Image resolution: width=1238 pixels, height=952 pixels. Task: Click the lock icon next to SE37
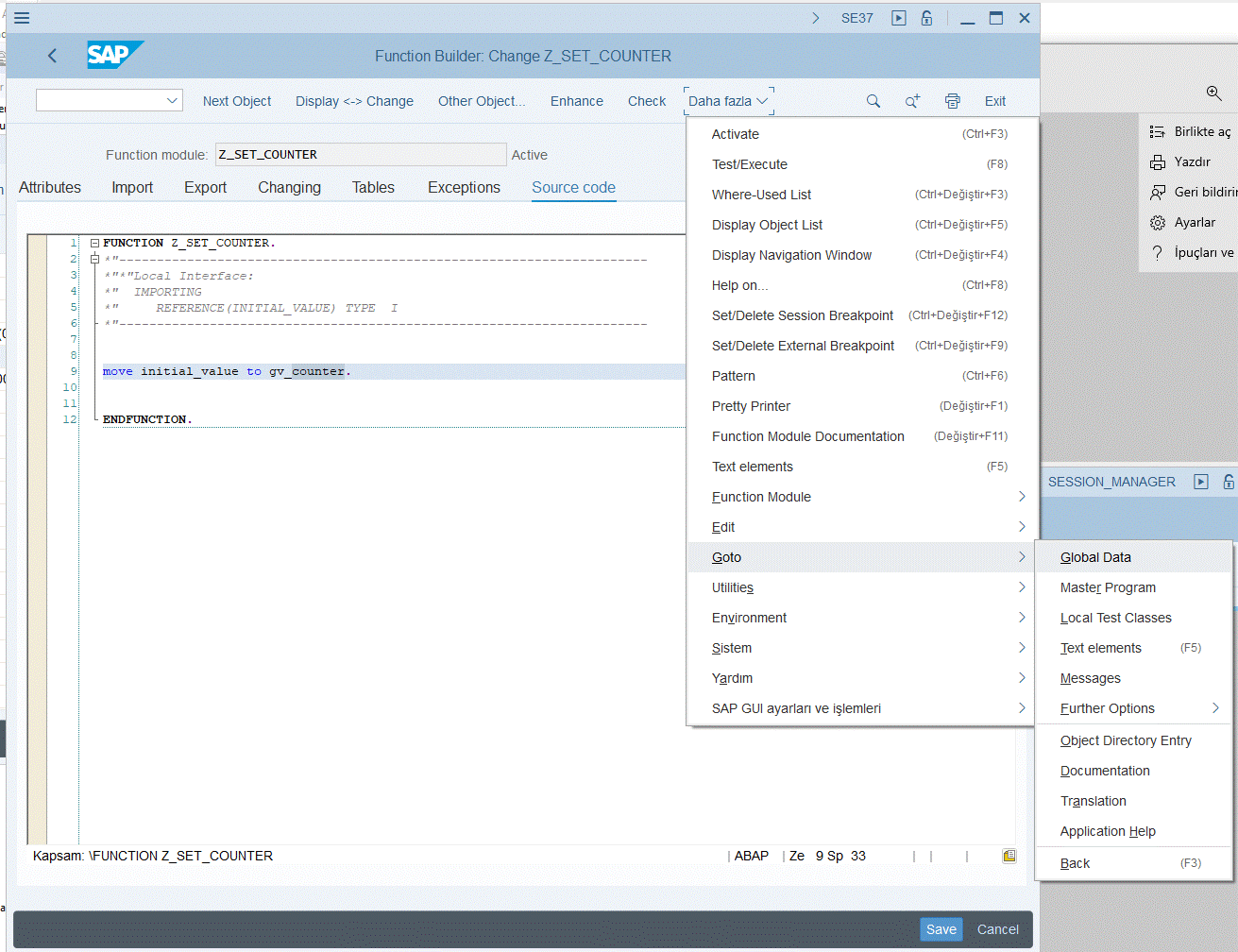point(927,18)
